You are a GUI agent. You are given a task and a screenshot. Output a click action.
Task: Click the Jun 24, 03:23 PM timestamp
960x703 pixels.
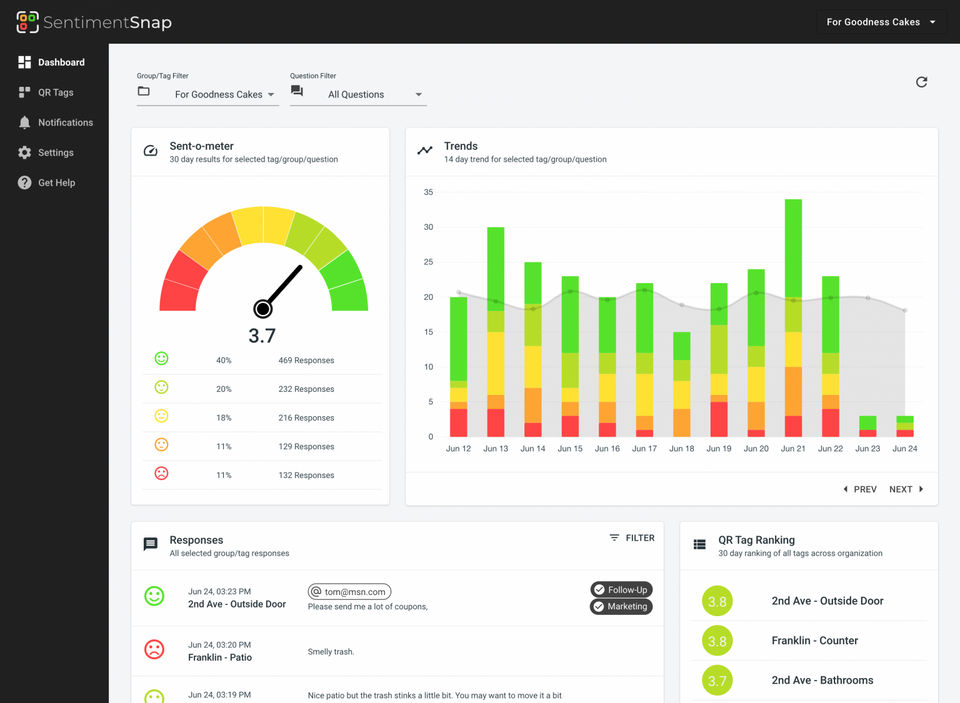pyautogui.click(x=219, y=592)
